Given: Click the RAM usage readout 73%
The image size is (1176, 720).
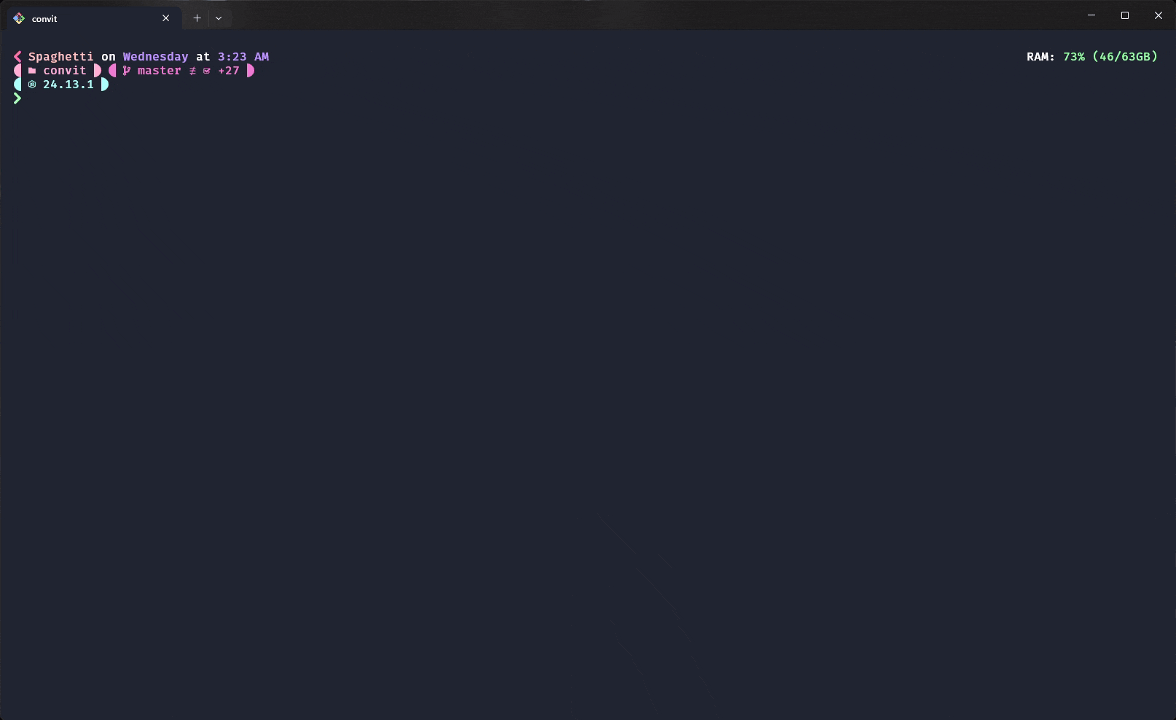Looking at the screenshot, I should click(1074, 56).
